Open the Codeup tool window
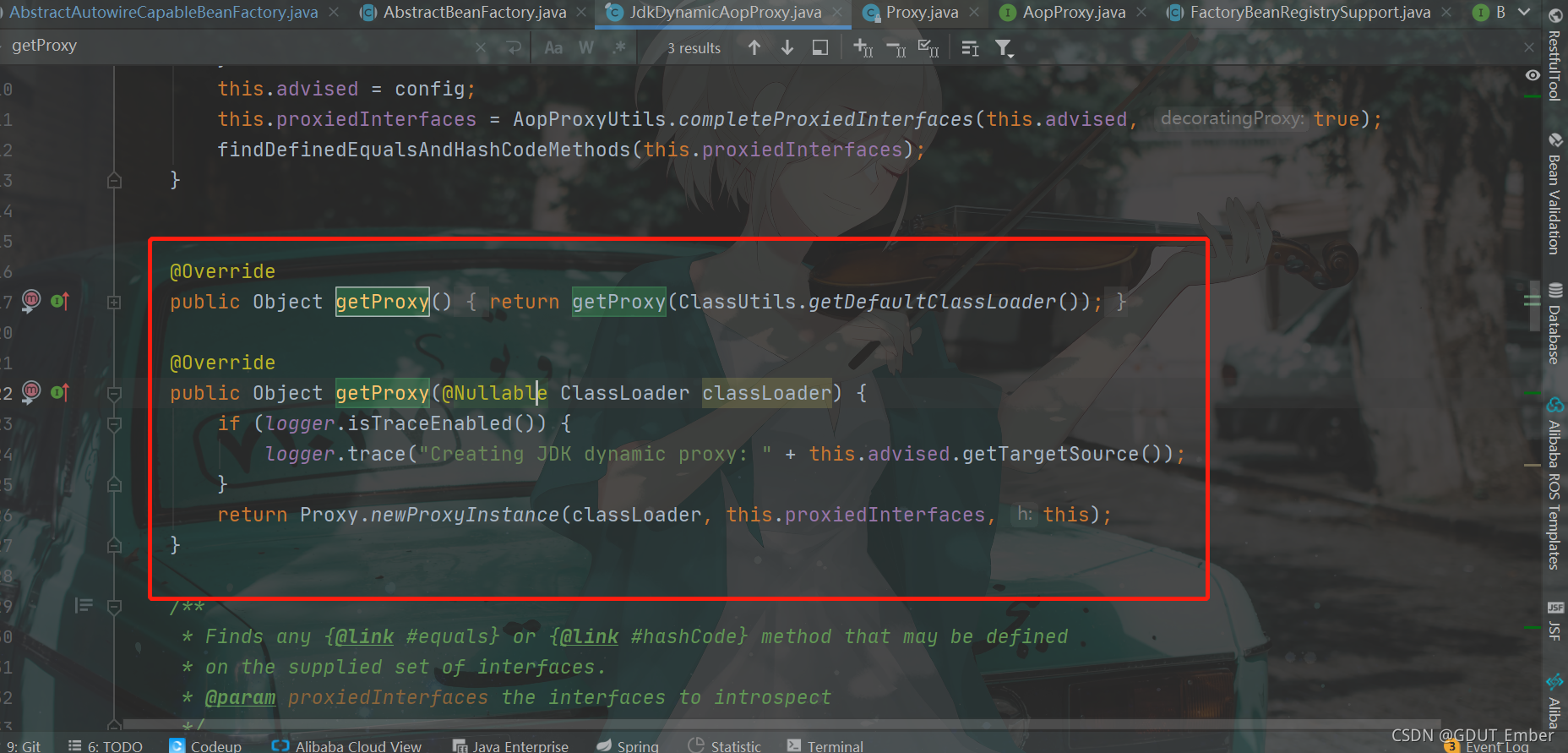This screenshot has width=1568, height=753. (x=206, y=746)
